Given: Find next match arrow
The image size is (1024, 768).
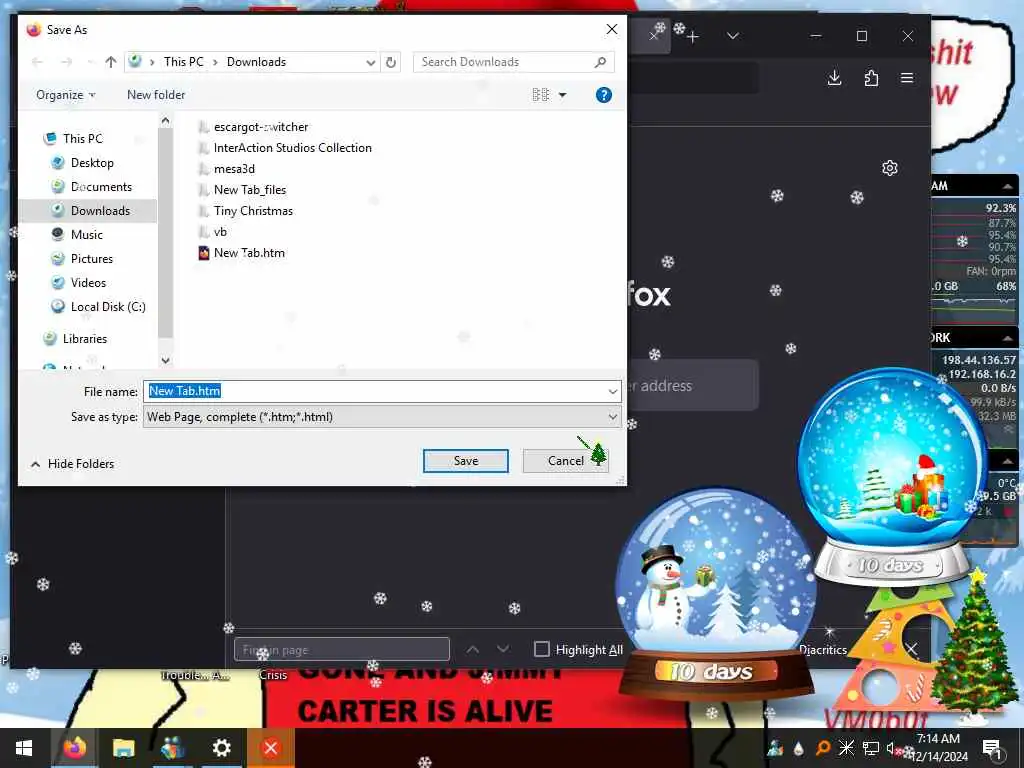Looking at the screenshot, I should tap(503, 650).
